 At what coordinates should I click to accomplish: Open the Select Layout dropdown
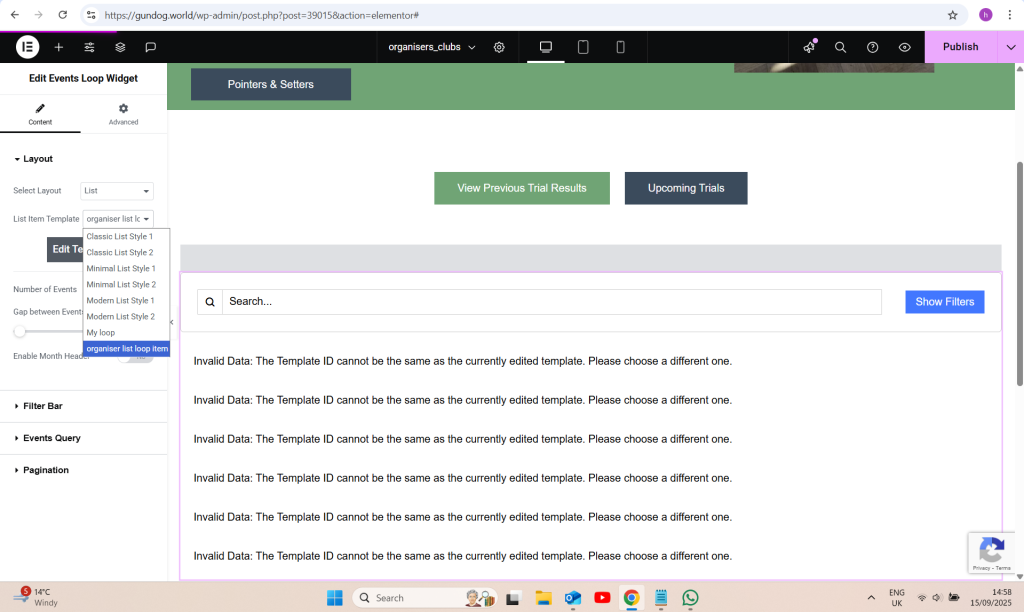pos(117,191)
